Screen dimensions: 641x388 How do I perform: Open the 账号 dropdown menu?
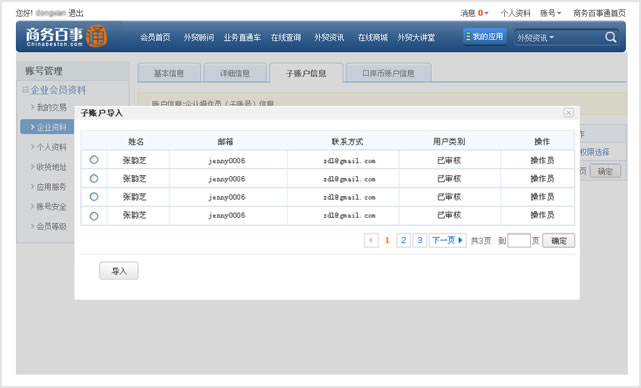tap(550, 13)
